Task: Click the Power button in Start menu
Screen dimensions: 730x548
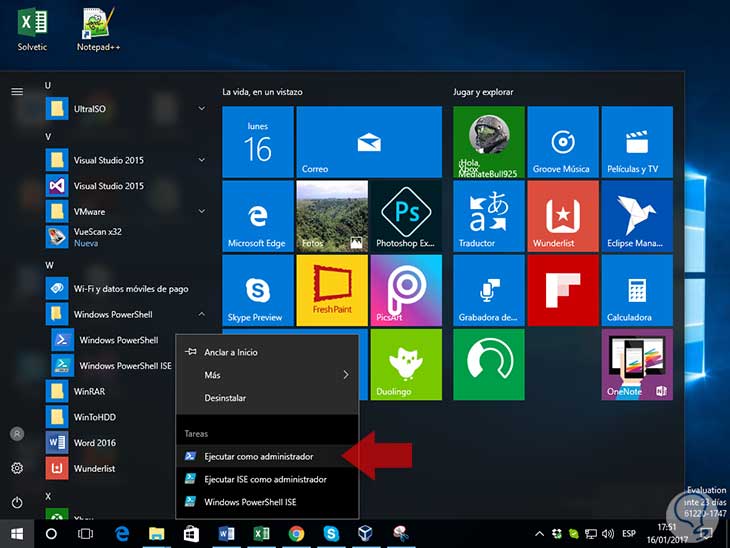Action: pos(17,502)
